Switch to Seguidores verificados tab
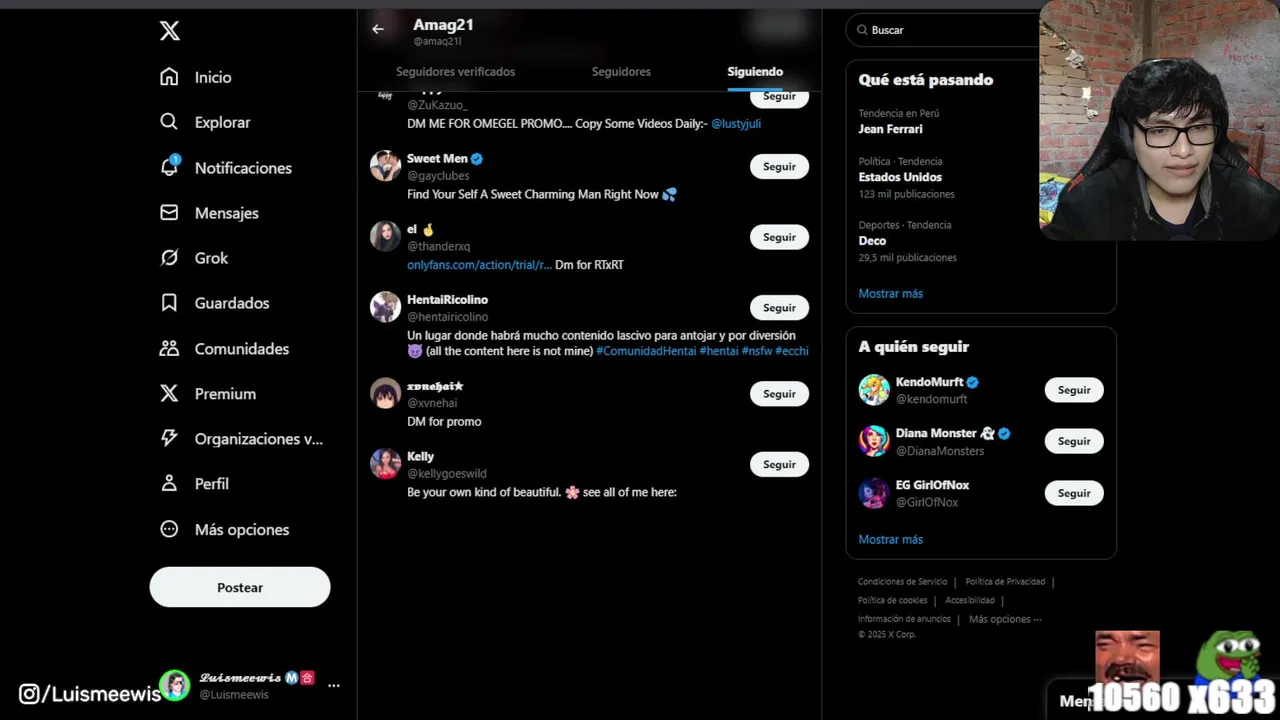Image resolution: width=1280 pixels, height=720 pixels. click(x=455, y=72)
